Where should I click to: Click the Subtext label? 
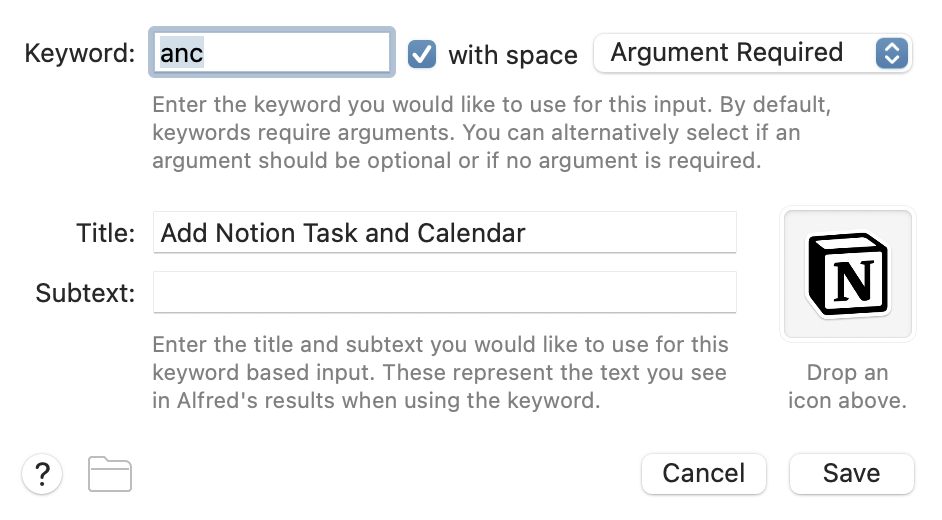pyautogui.click(x=85, y=293)
